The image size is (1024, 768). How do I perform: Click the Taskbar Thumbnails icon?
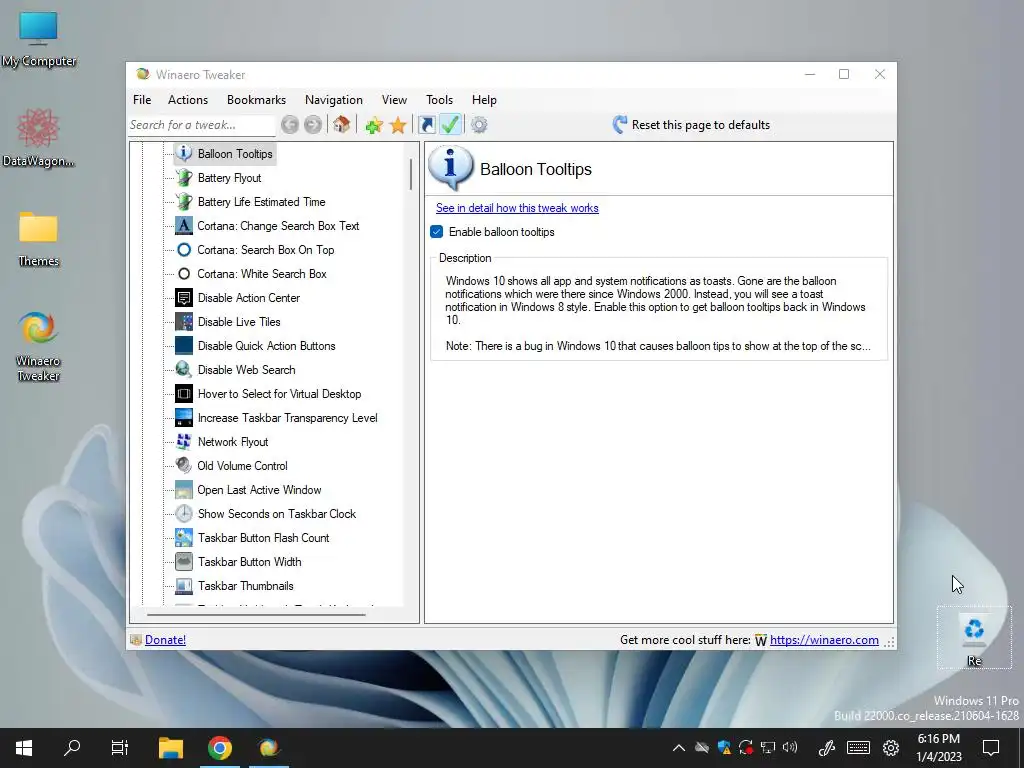[184, 586]
